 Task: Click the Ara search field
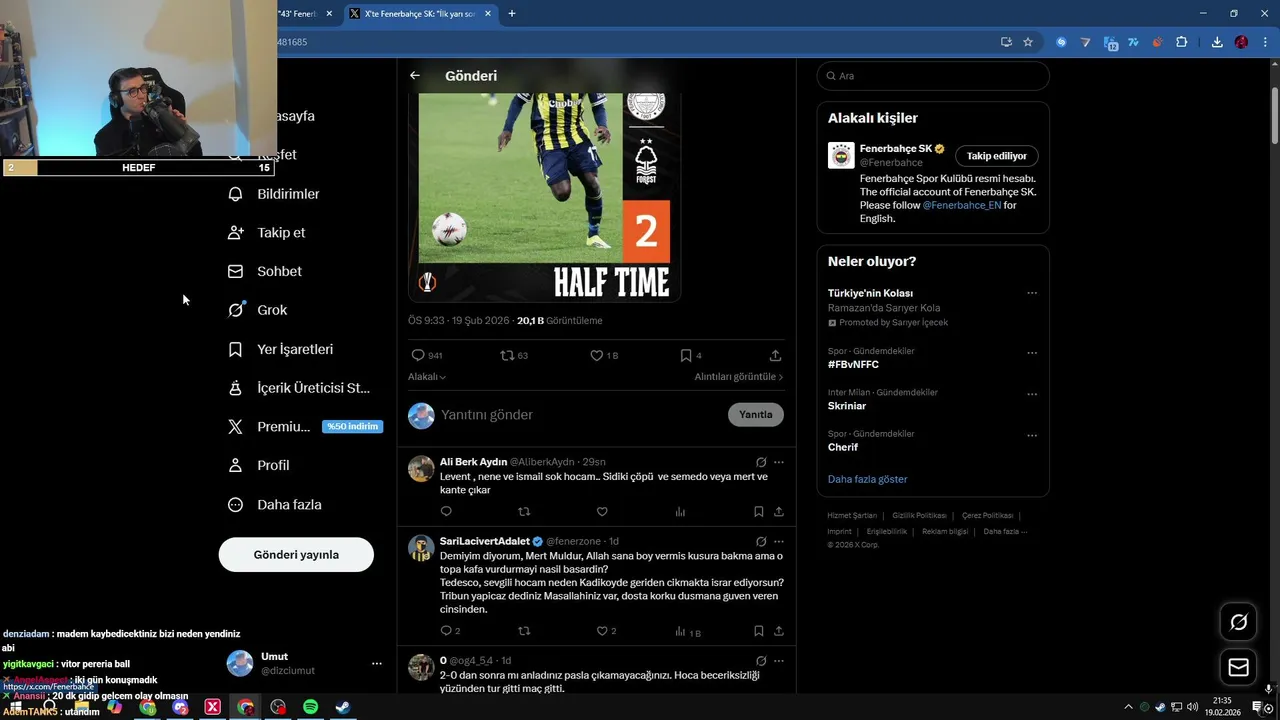[x=933, y=76]
